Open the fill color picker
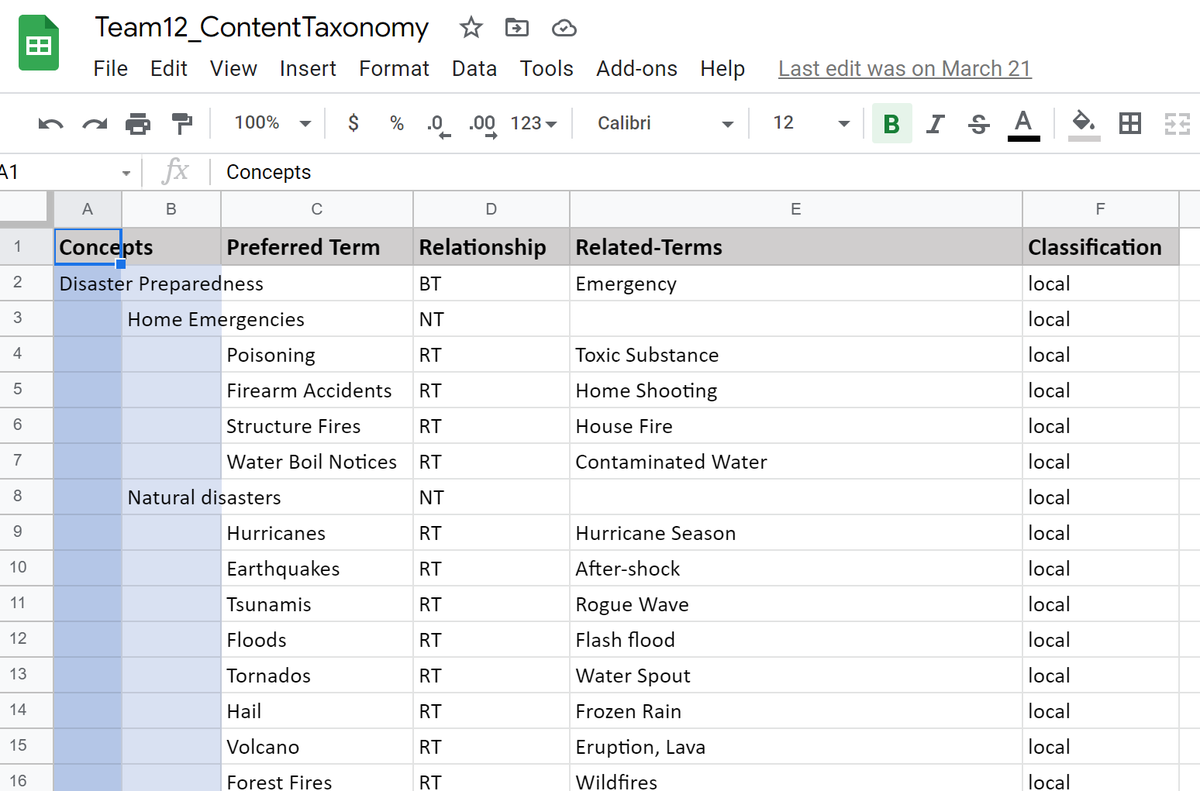Screen dimensions: 1200x791 click(x=1084, y=124)
